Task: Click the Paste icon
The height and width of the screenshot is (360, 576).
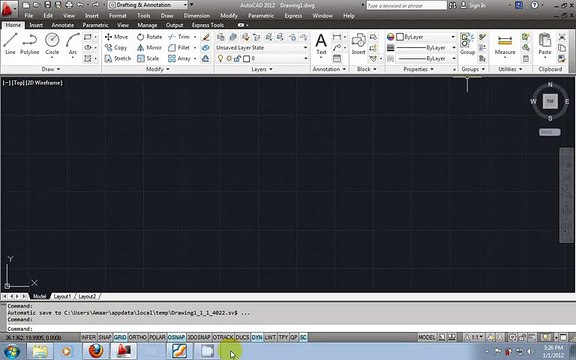Action: coord(545,44)
